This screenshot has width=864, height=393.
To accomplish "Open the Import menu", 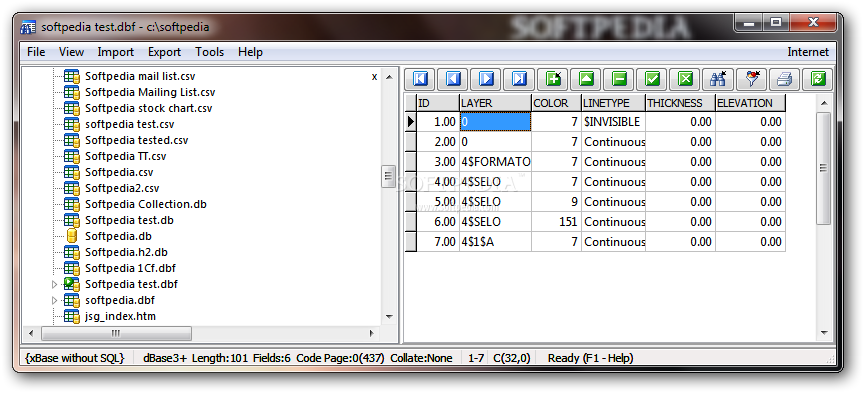I will tap(116, 52).
